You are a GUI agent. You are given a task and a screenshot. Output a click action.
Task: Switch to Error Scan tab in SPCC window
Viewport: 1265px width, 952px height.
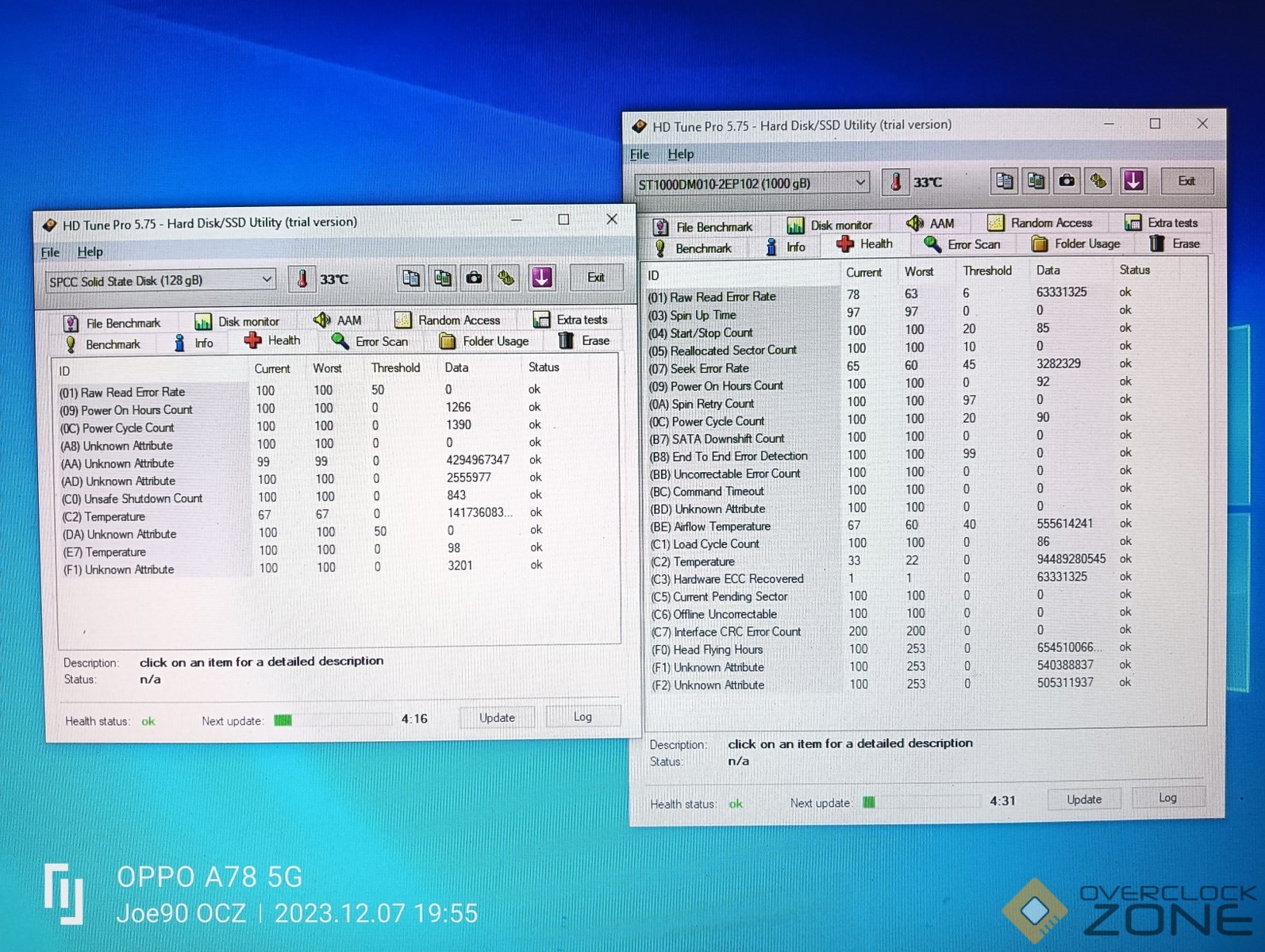[370, 341]
